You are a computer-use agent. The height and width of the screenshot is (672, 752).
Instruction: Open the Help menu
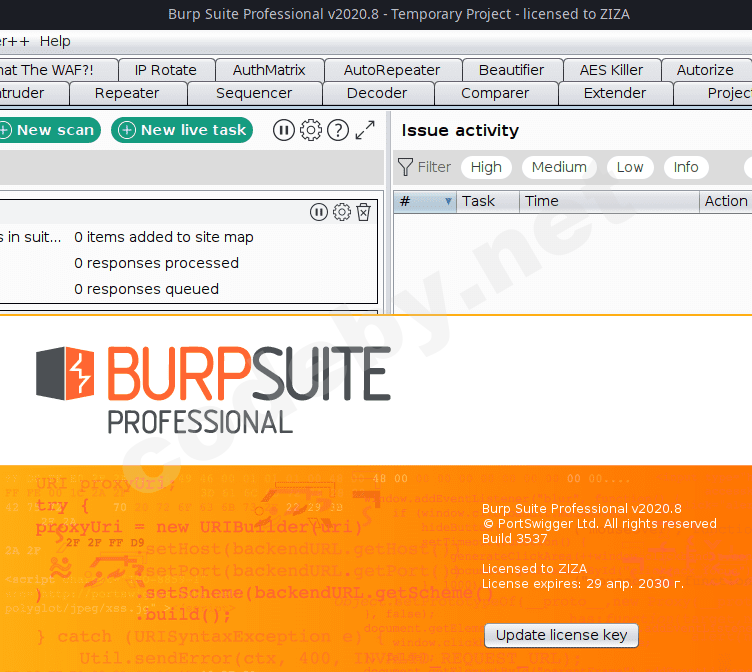[x=55, y=41]
